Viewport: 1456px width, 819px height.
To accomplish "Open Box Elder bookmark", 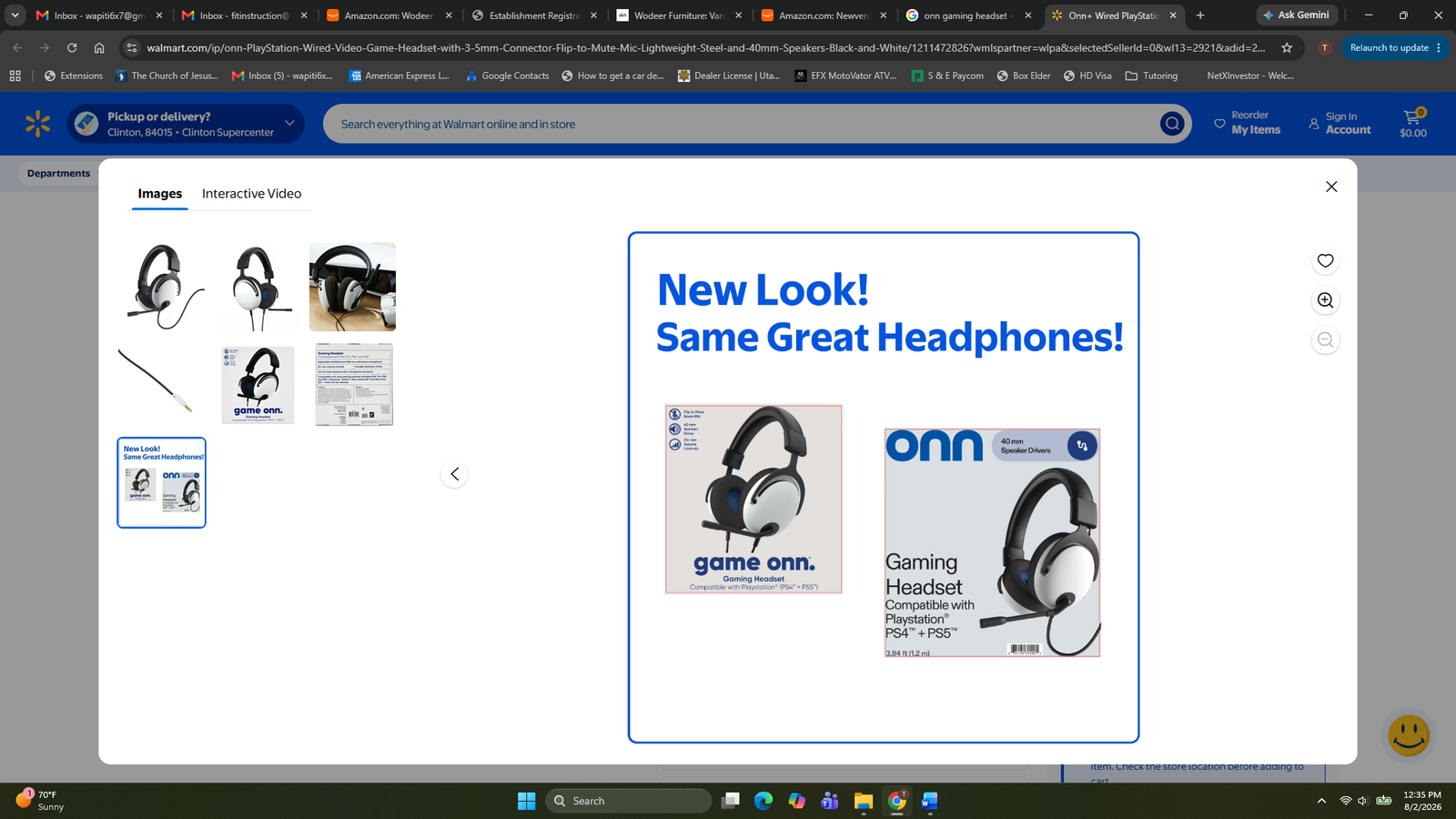I will (x=1024, y=76).
